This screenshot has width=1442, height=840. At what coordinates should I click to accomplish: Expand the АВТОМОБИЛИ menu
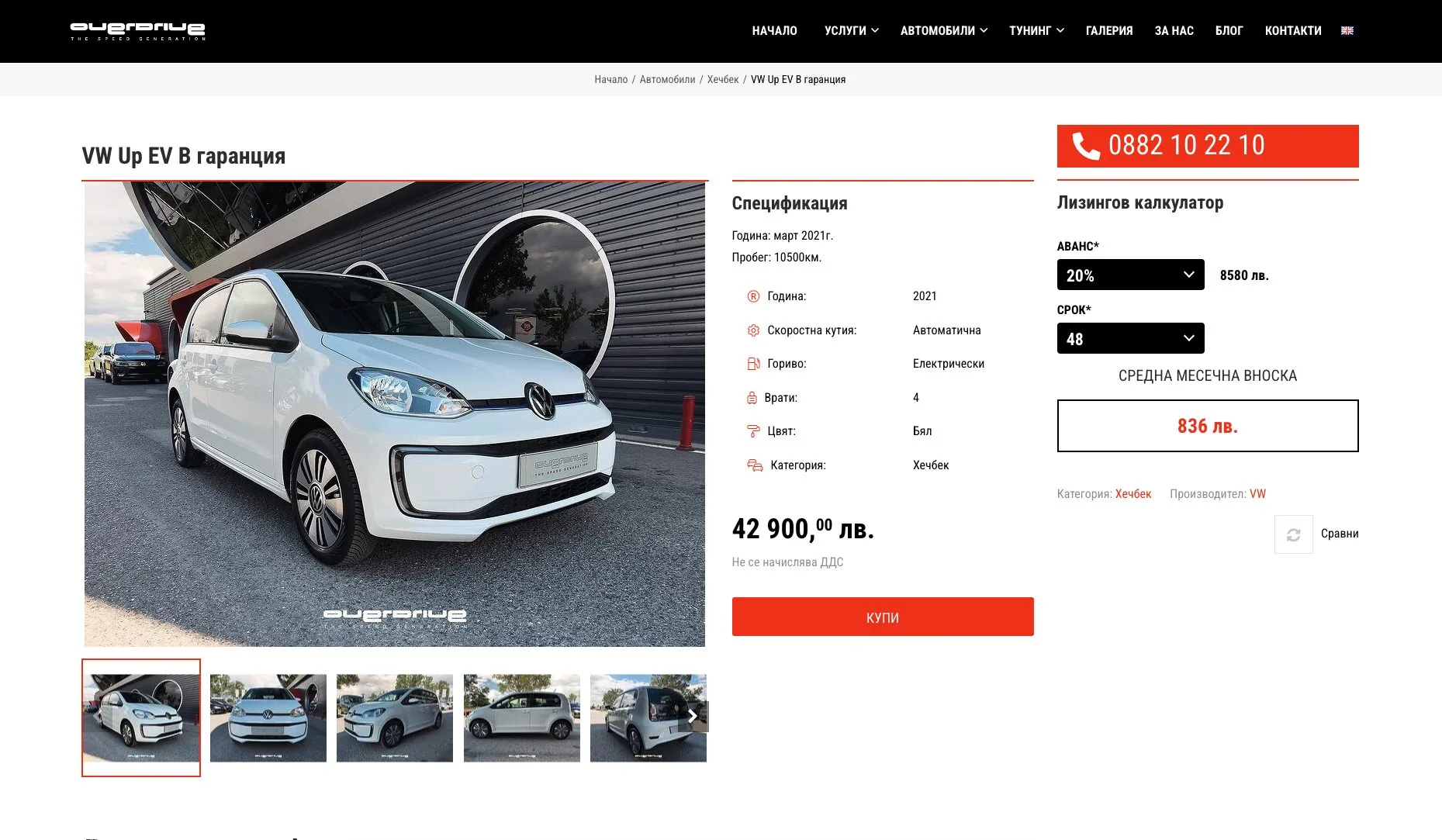coord(943,31)
